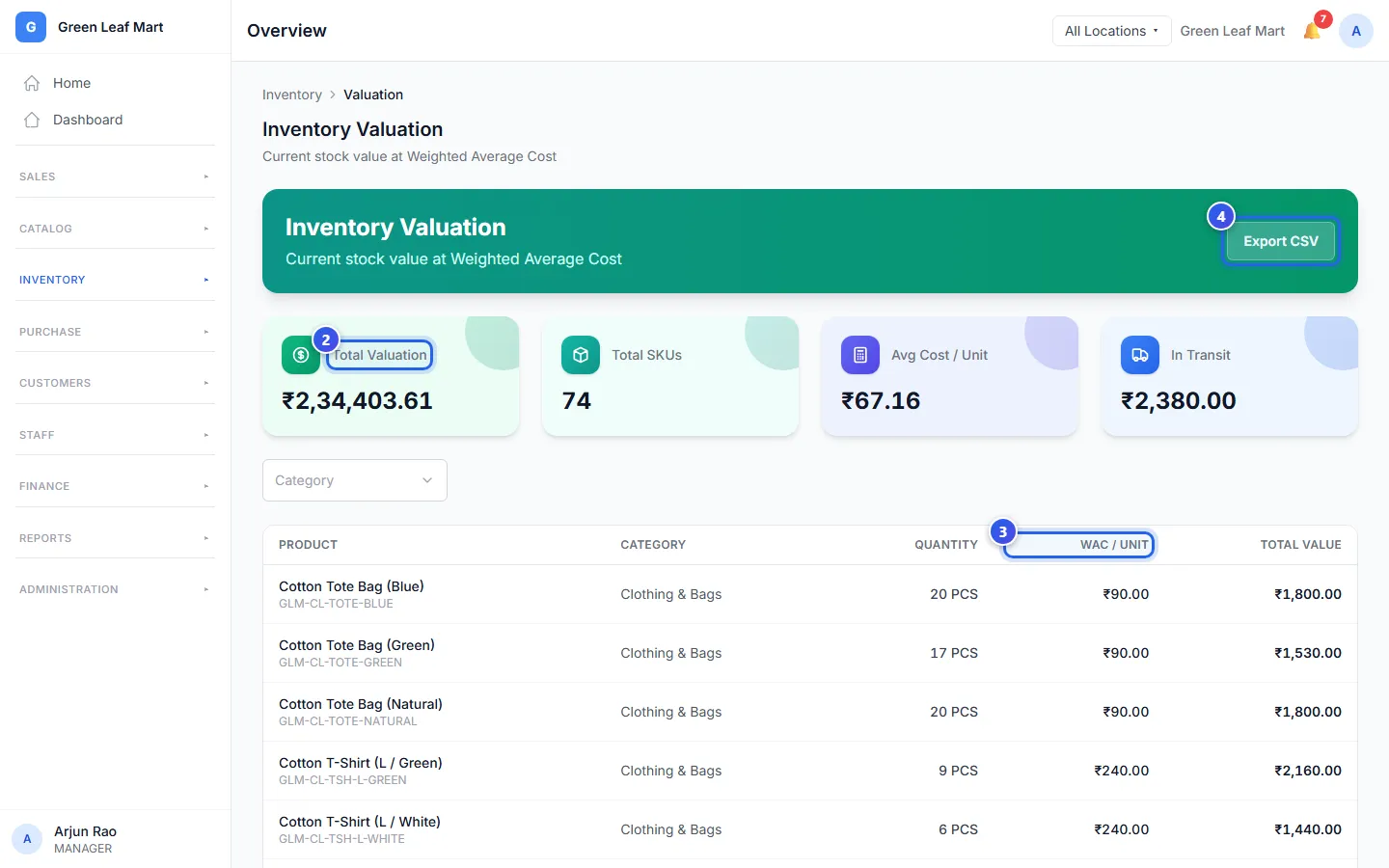Open Dashboard from sidebar

click(115, 120)
